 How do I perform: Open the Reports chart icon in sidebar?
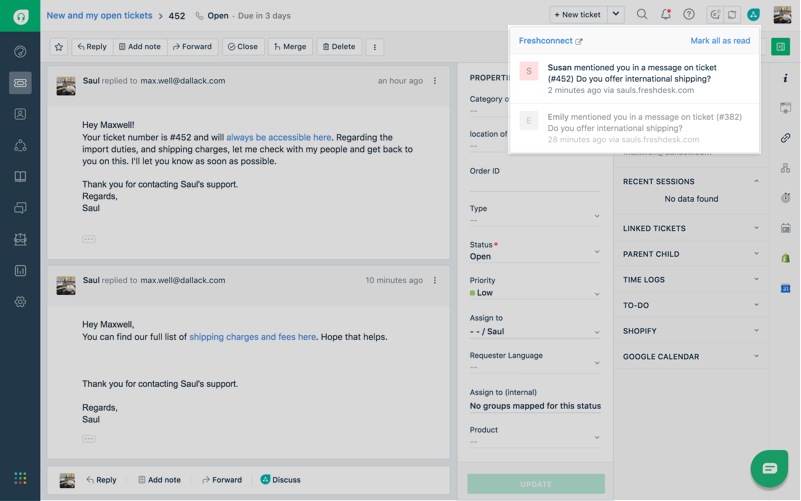[x=20, y=271]
